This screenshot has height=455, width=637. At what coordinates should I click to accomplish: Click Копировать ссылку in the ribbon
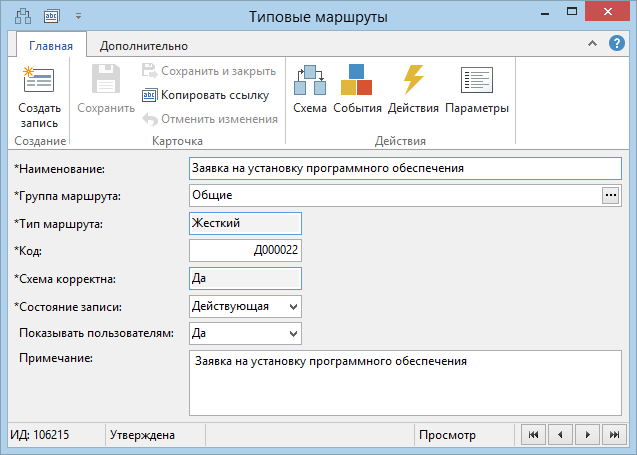tap(206, 95)
